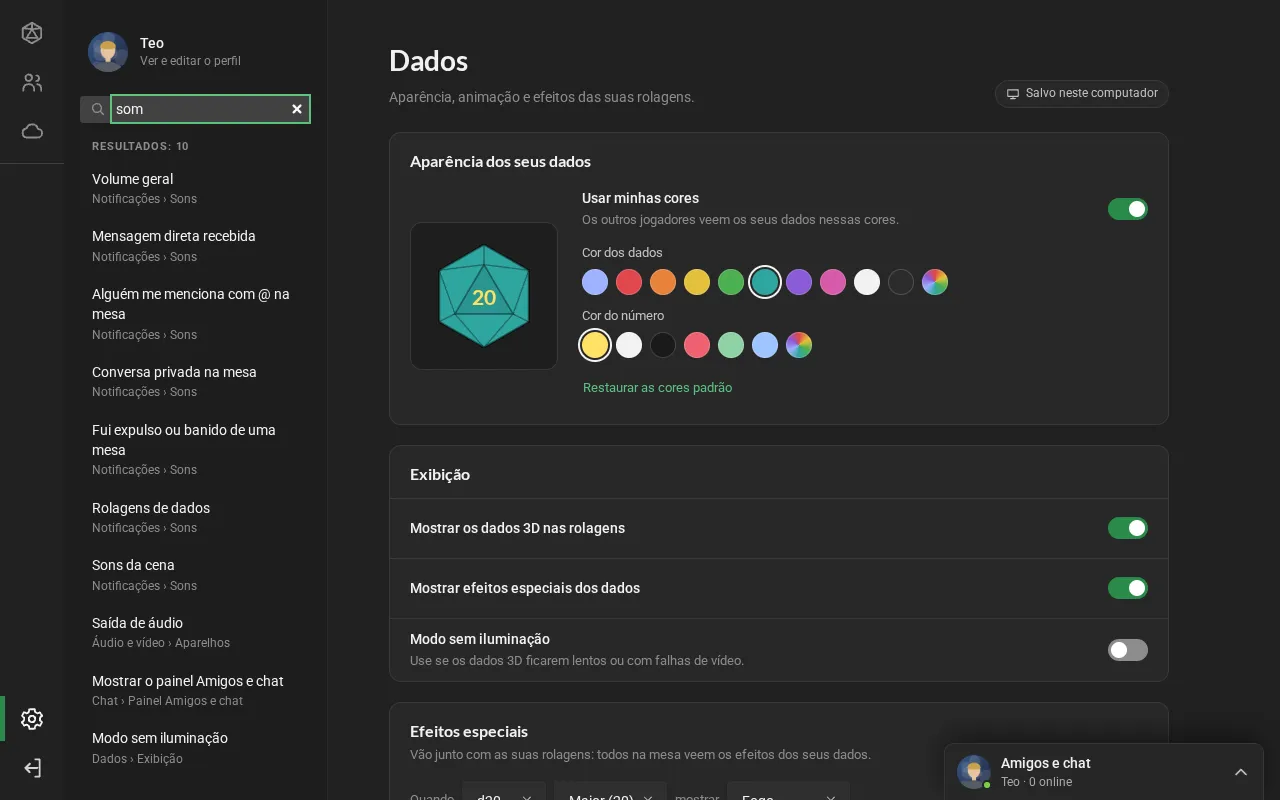Open the friends section via the people icon
Image resolution: width=1280 pixels, height=800 pixels.
[32, 83]
